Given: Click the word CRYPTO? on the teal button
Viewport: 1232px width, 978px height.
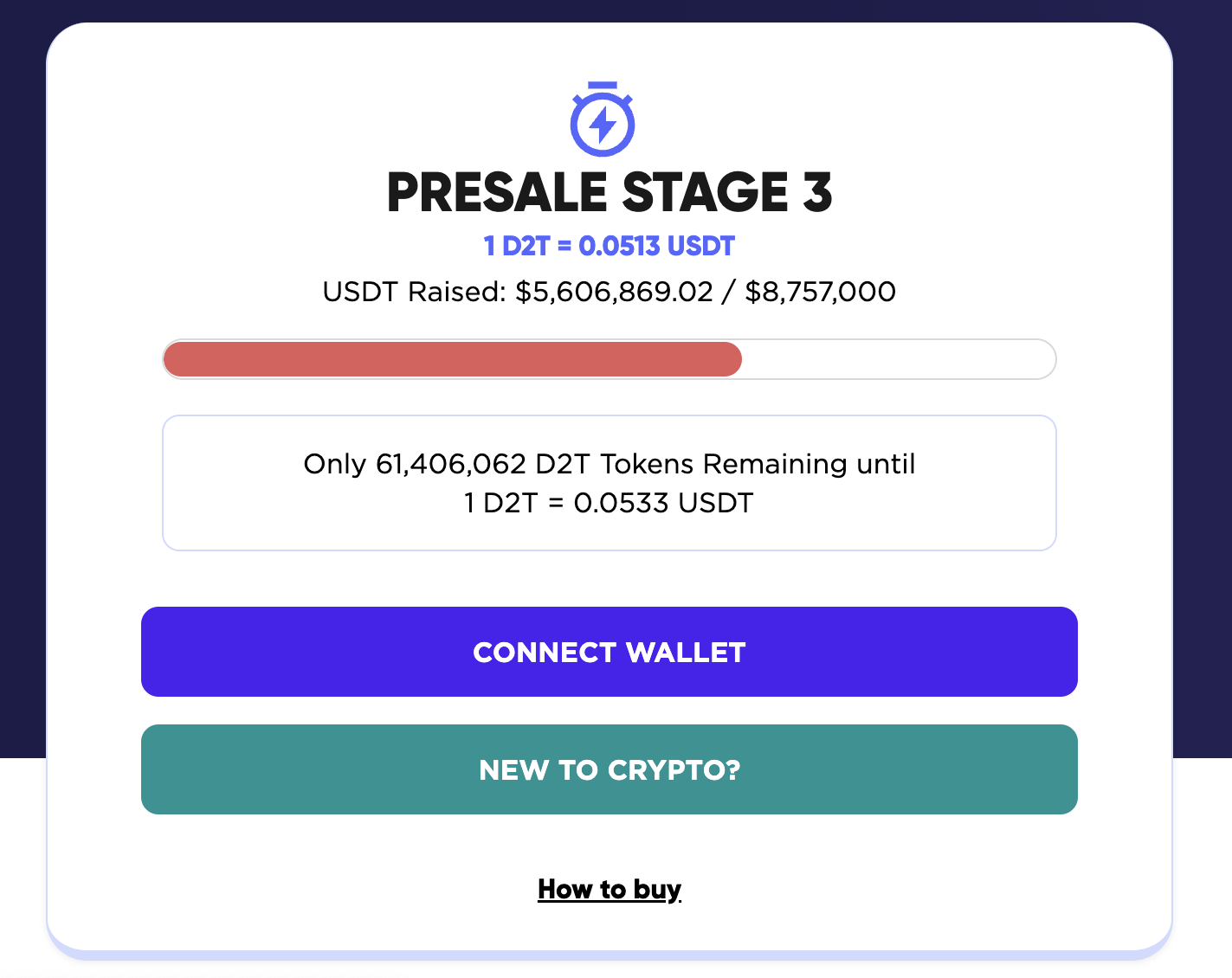Looking at the screenshot, I should coord(674,770).
